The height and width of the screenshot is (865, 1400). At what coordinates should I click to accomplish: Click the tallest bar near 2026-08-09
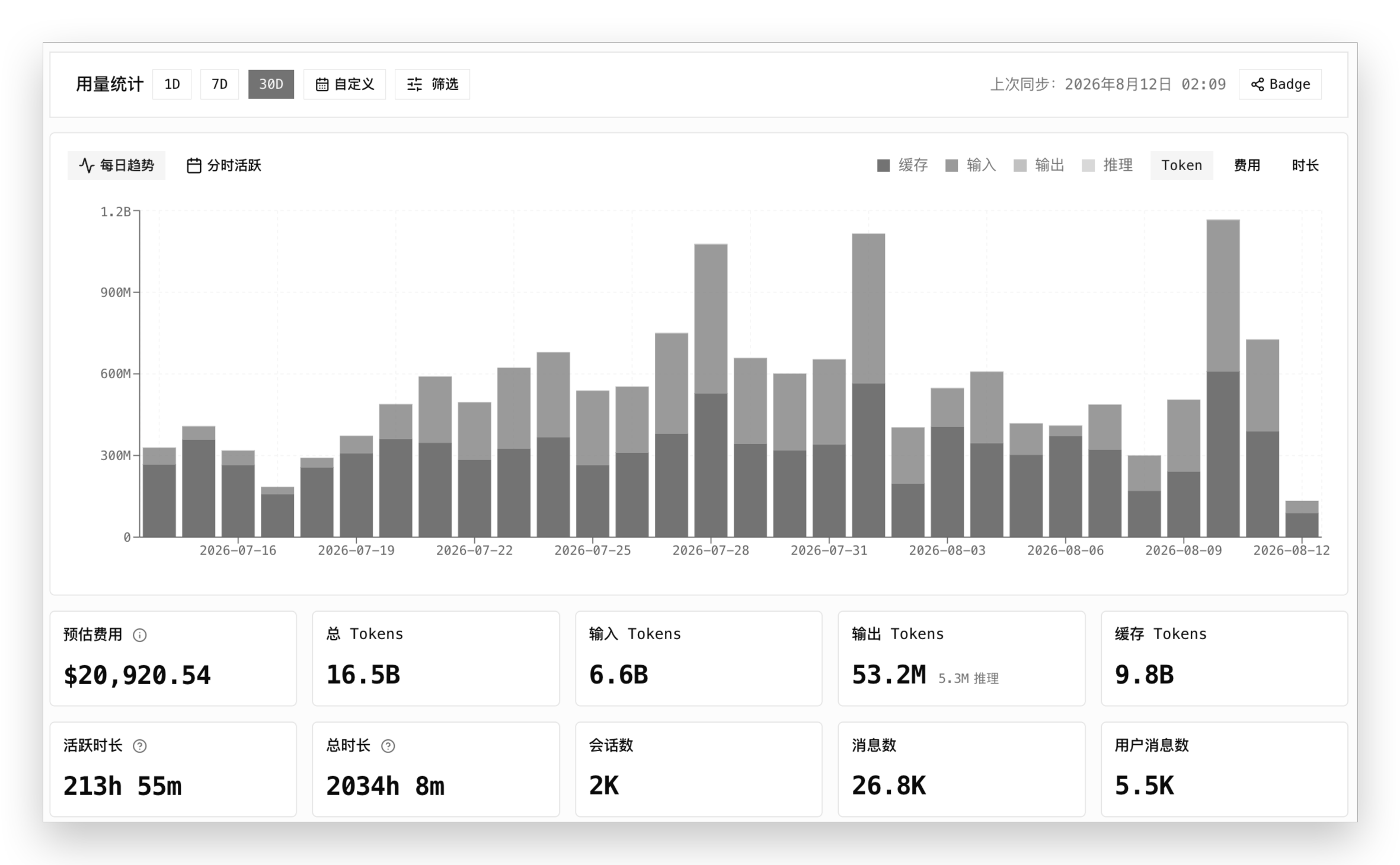click(x=1223, y=378)
